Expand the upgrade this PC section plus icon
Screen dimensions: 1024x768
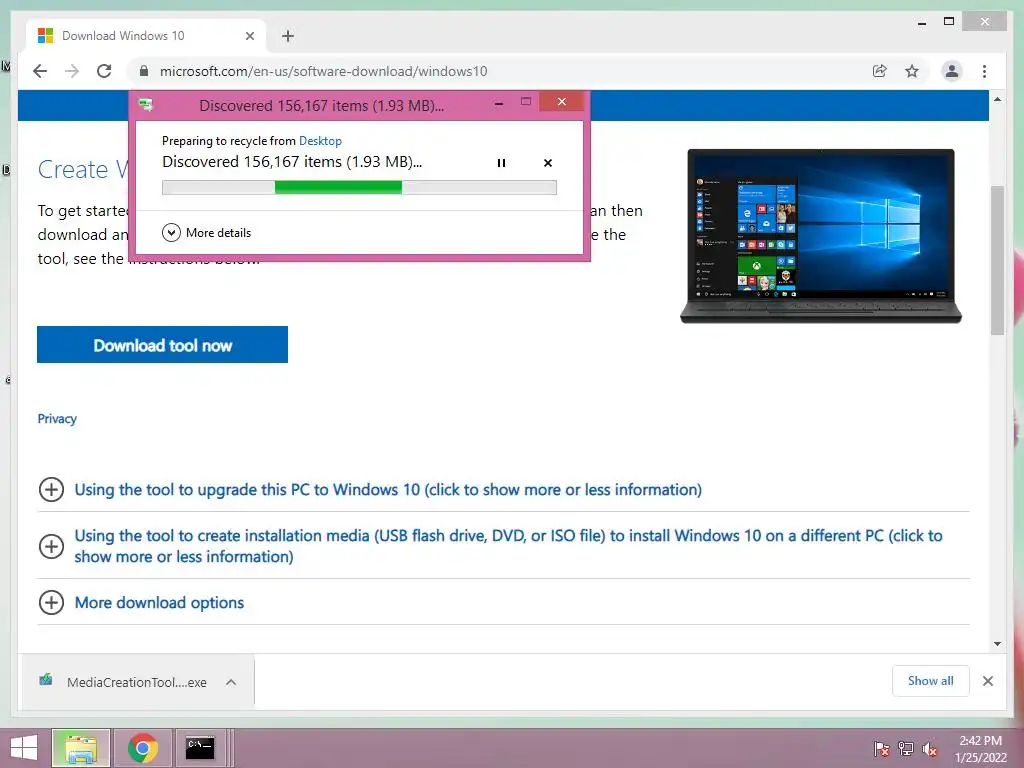pyautogui.click(x=52, y=489)
